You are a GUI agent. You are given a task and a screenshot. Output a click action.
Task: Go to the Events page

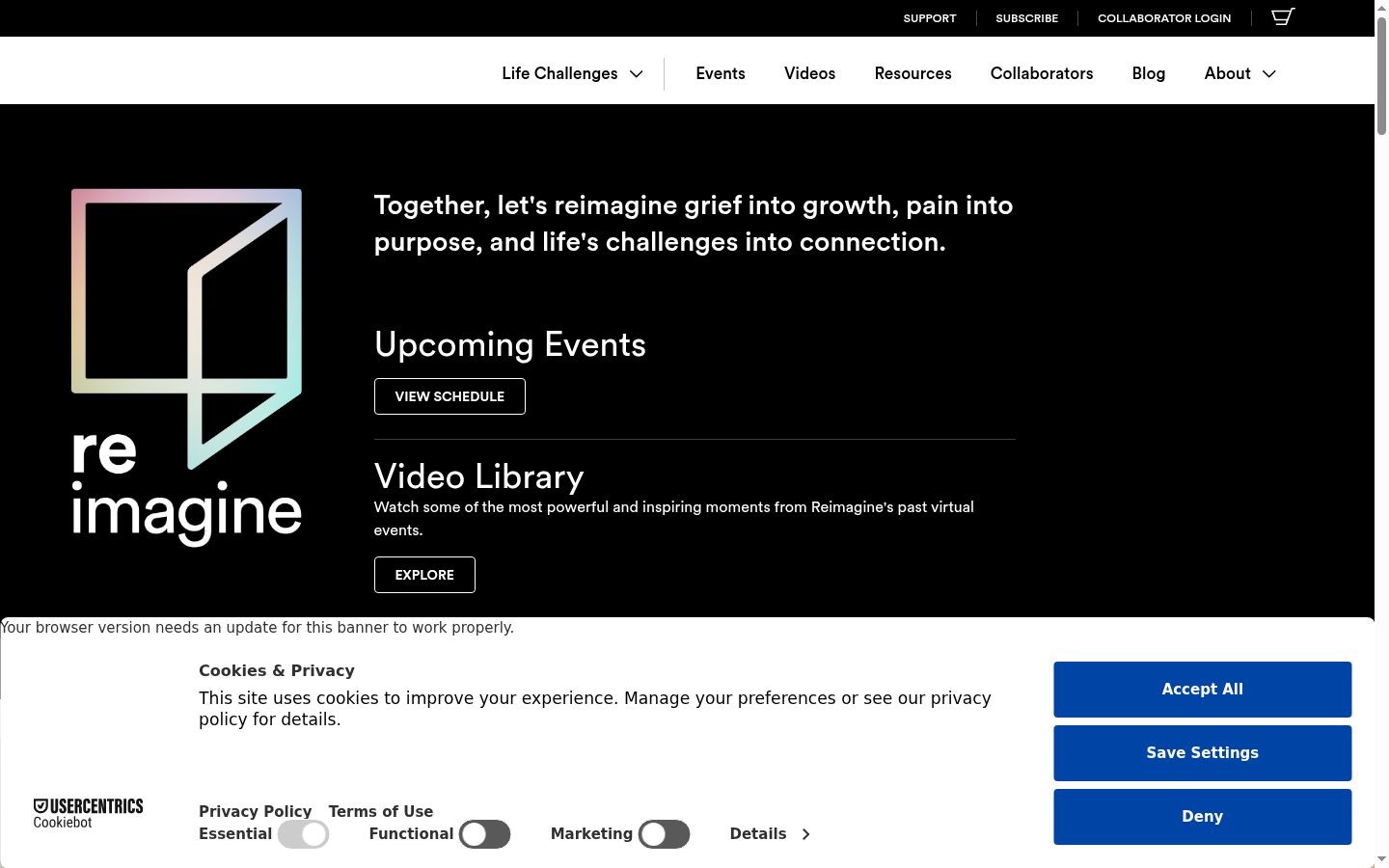(721, 73)
